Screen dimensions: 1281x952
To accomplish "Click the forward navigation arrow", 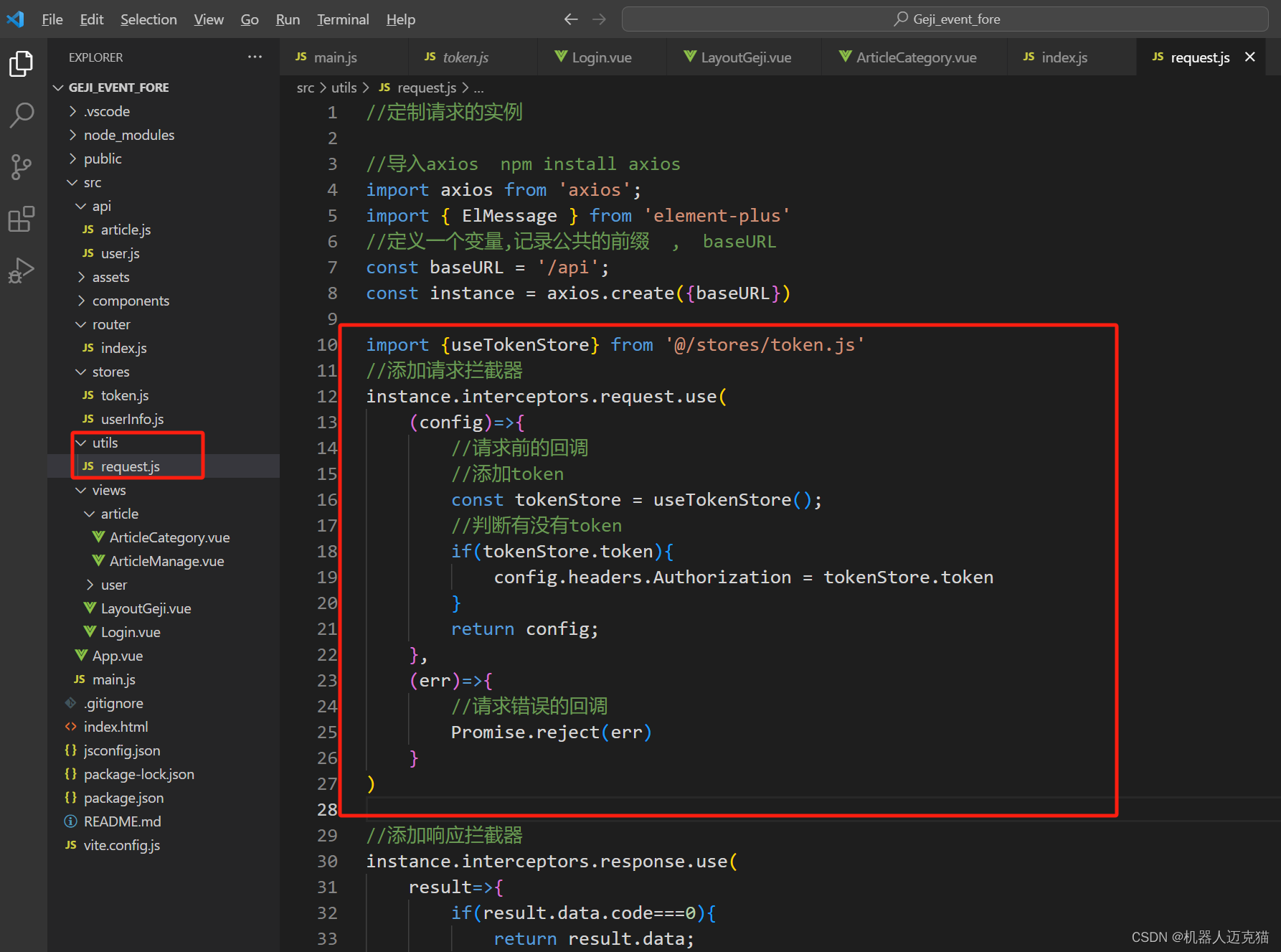I will tap(599, 19).
